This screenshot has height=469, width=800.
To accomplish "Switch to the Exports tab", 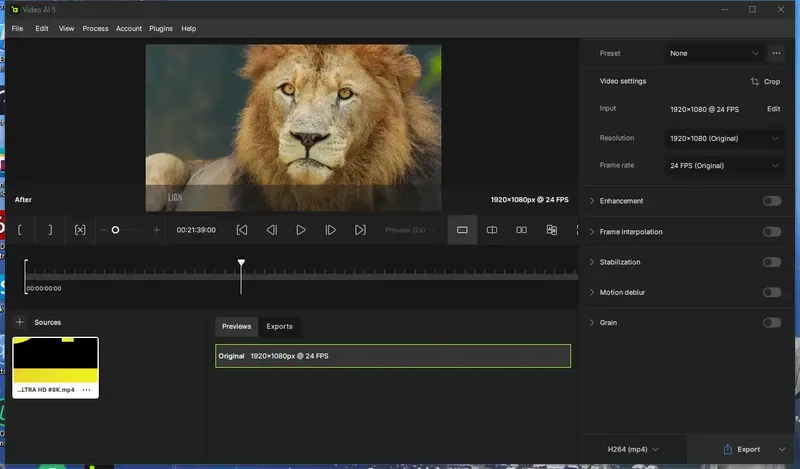I will [x=279, y=326].
